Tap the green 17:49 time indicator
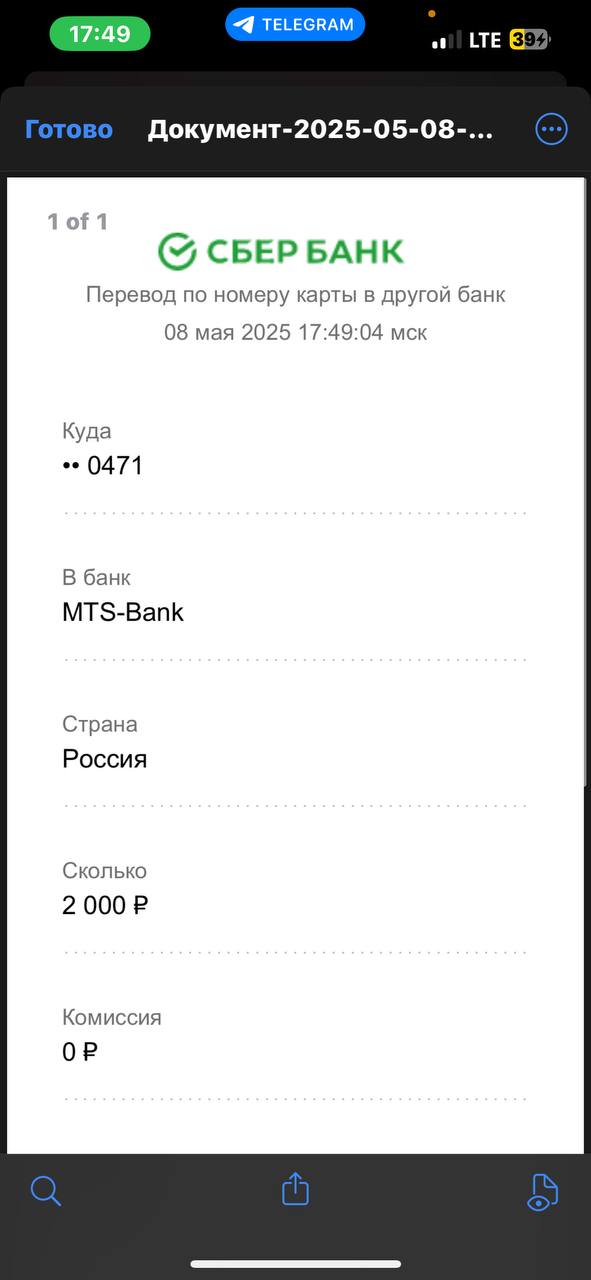The image size is (591, 1280). coord(100,34)
